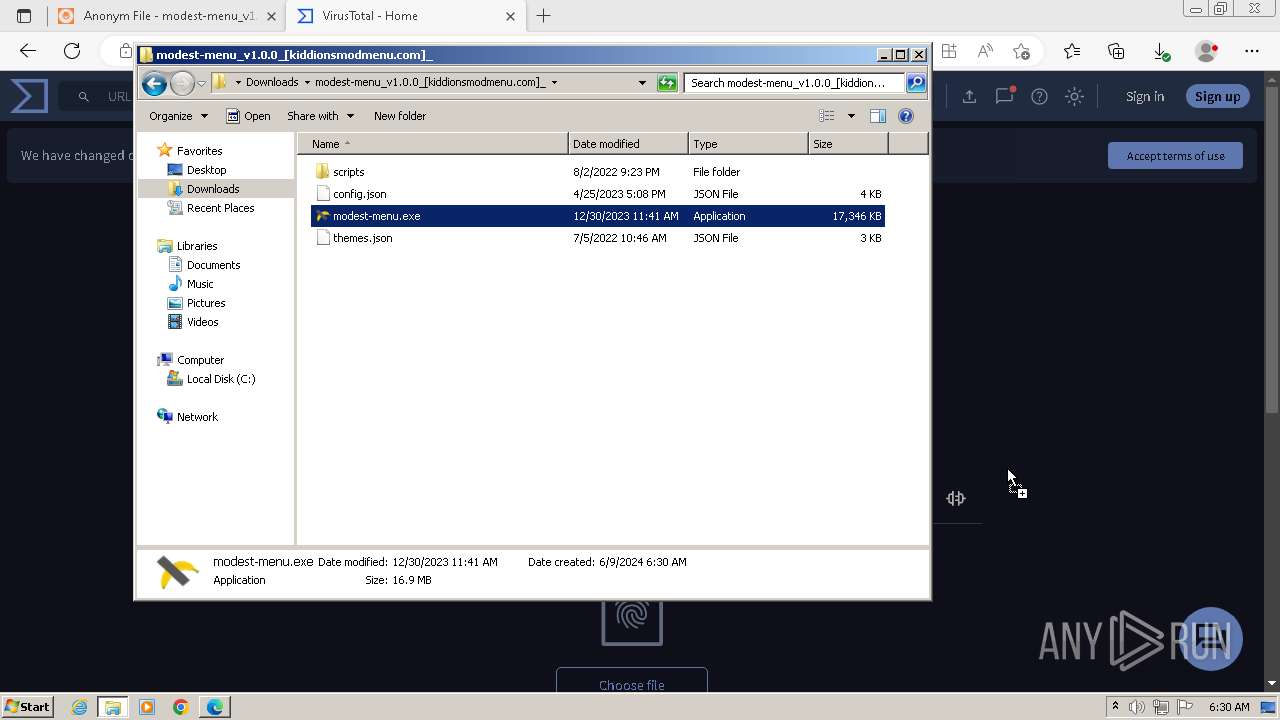Click Downloads breadcrumb in address bar
The height and width of the screenshot is (720, 1280).
tap(272, 83)
